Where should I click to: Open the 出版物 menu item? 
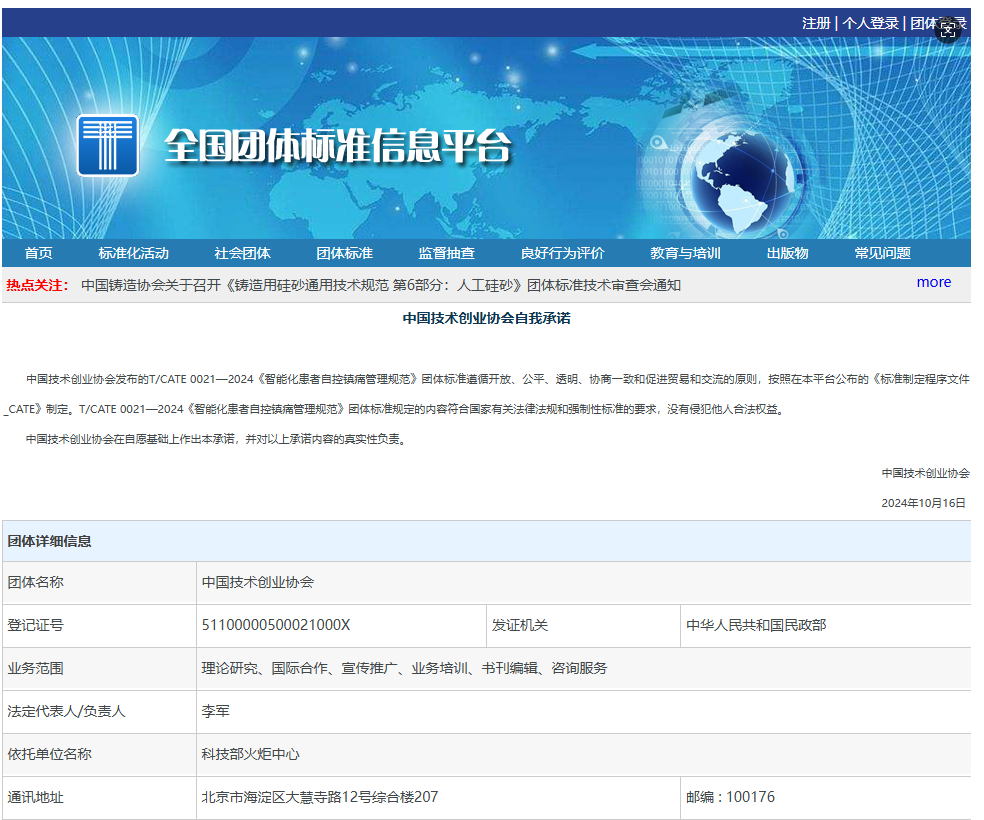point(788,253)
